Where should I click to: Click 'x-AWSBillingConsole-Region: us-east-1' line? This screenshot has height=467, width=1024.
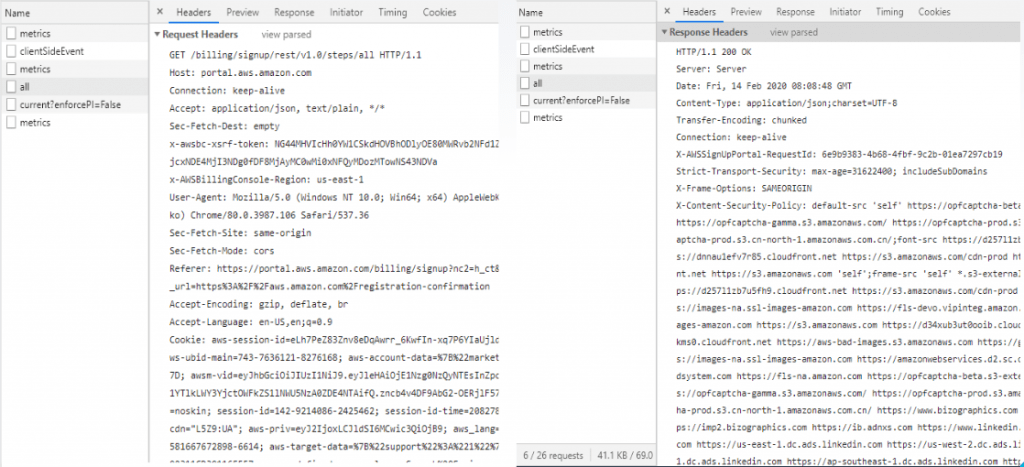tap(265, 180)
